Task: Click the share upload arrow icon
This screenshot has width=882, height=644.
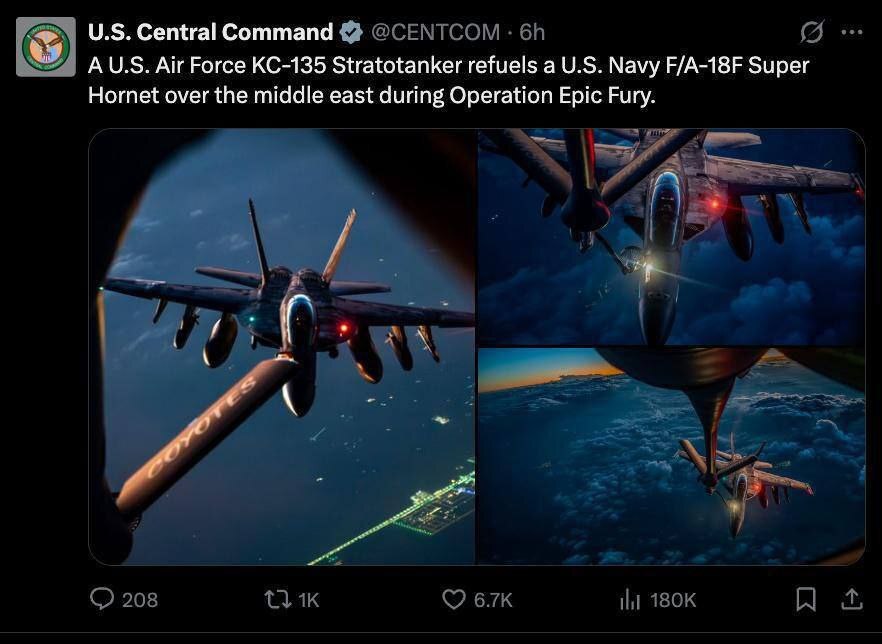Action: pos(851,598)
